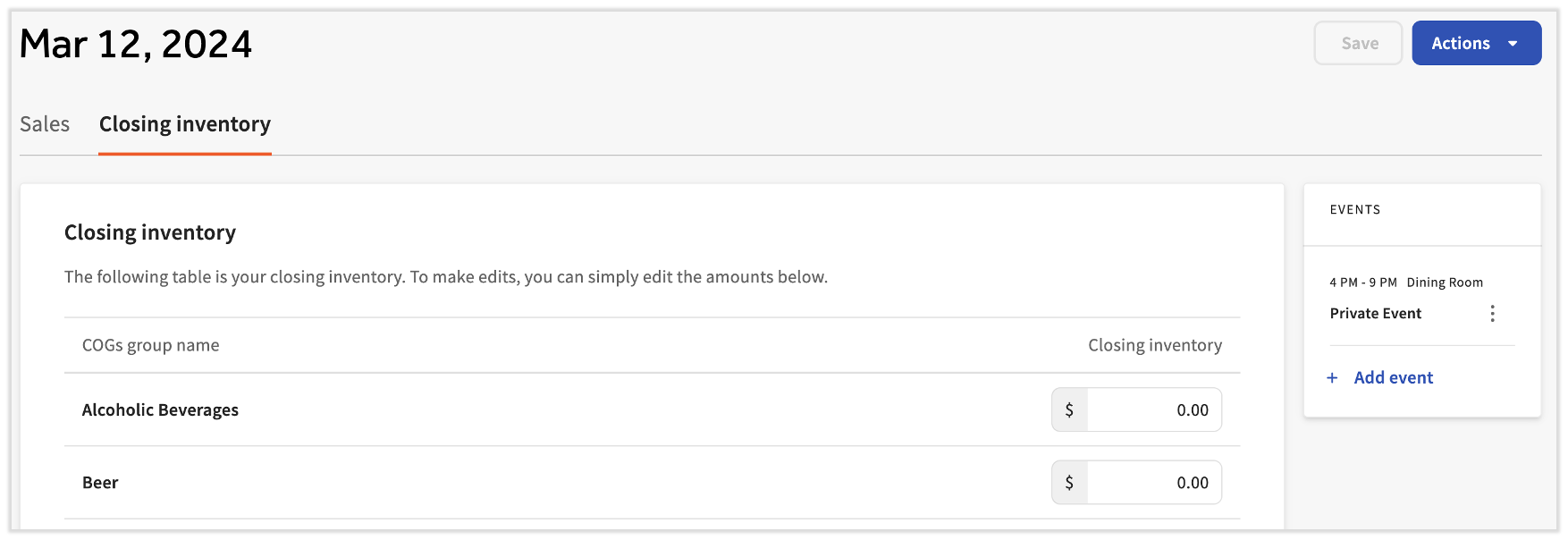Click the plus icon beside Add event
1568x540 pixels.
pos(1332,378)
